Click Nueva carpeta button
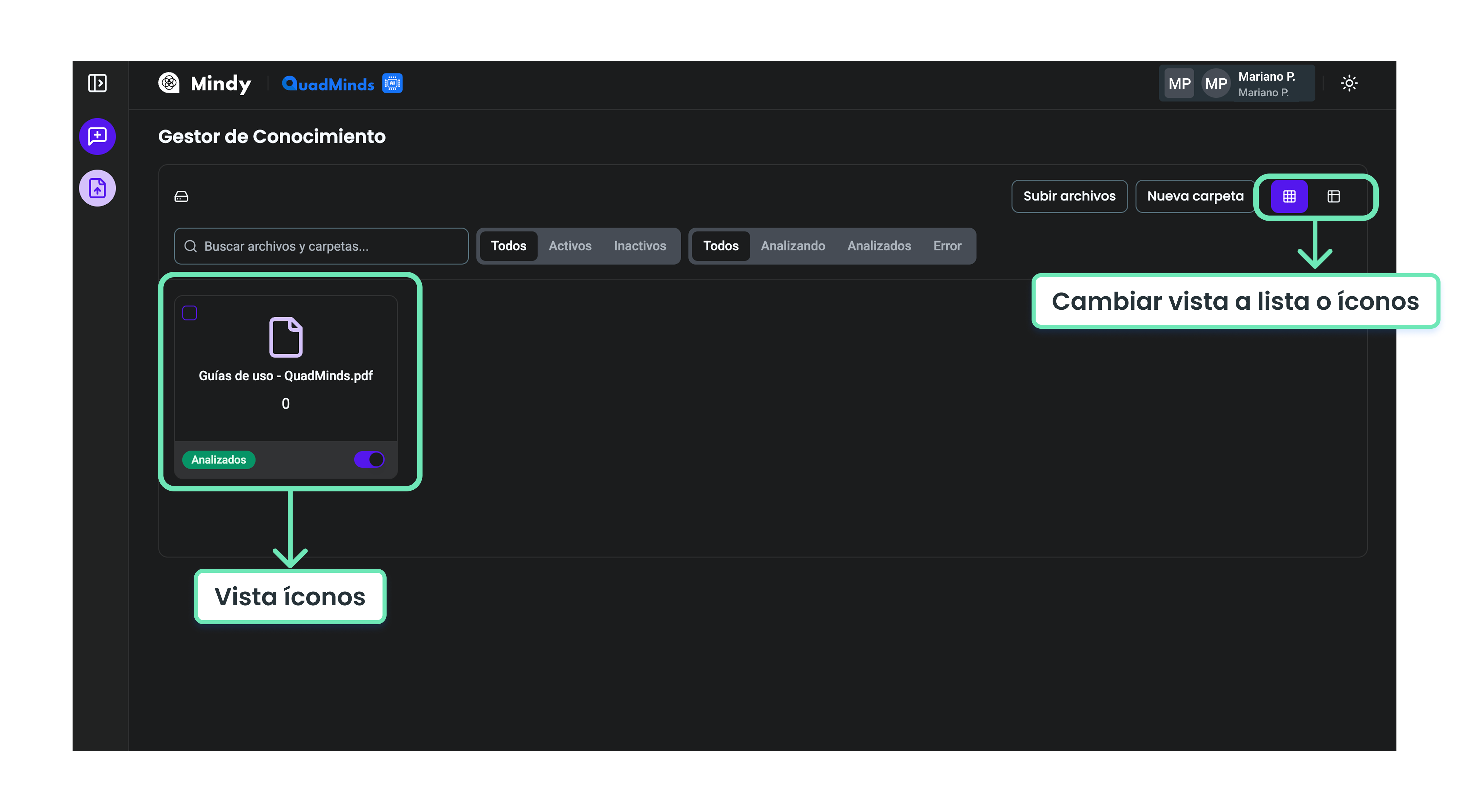 [x=1195, y=196]
